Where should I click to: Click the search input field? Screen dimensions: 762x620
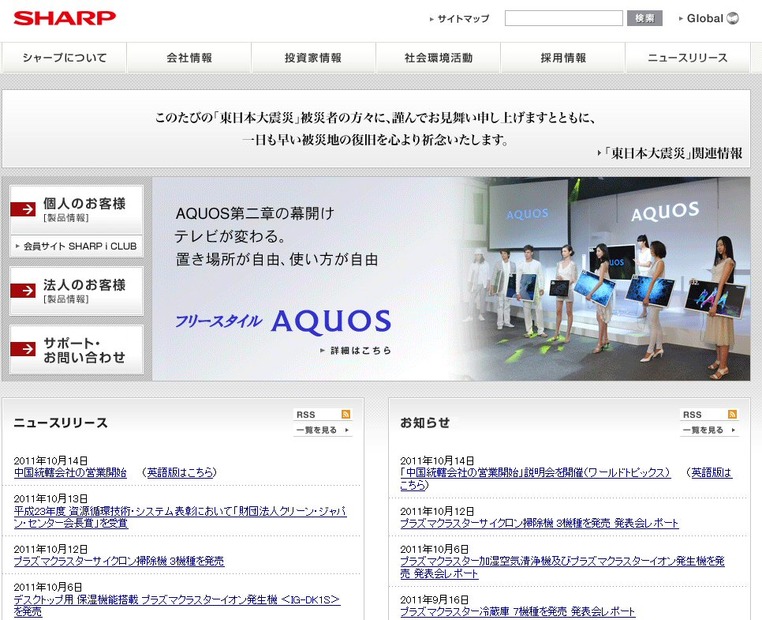click(x=564, y=18)
